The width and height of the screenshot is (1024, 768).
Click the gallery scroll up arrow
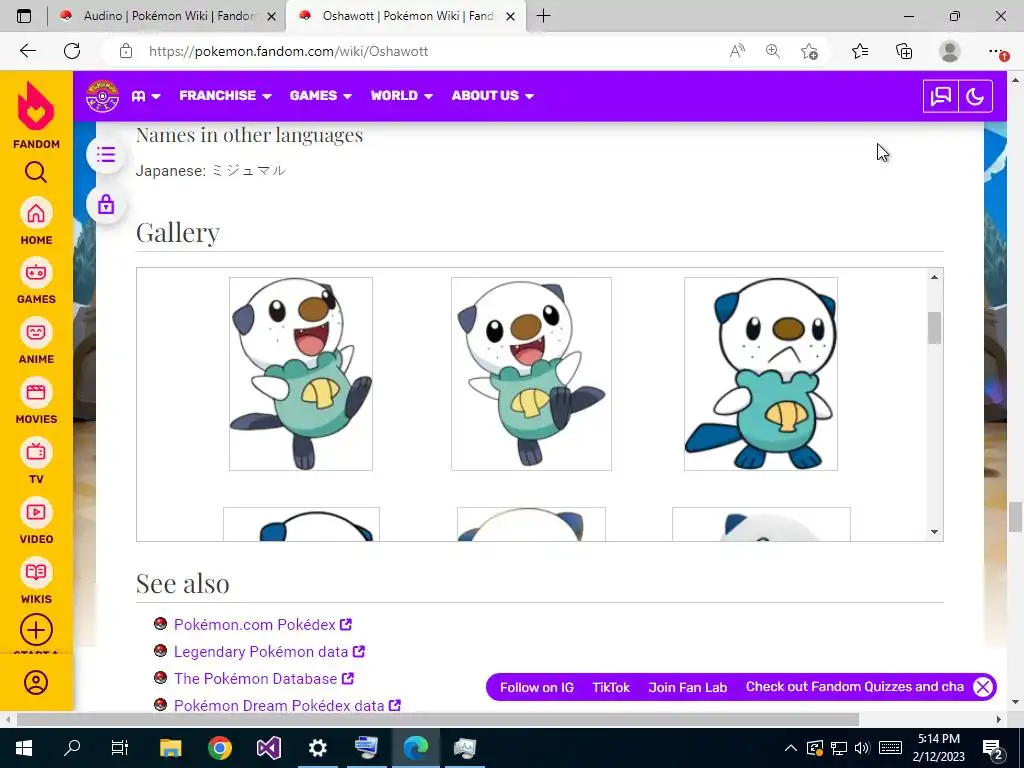[x=935, y=277]
